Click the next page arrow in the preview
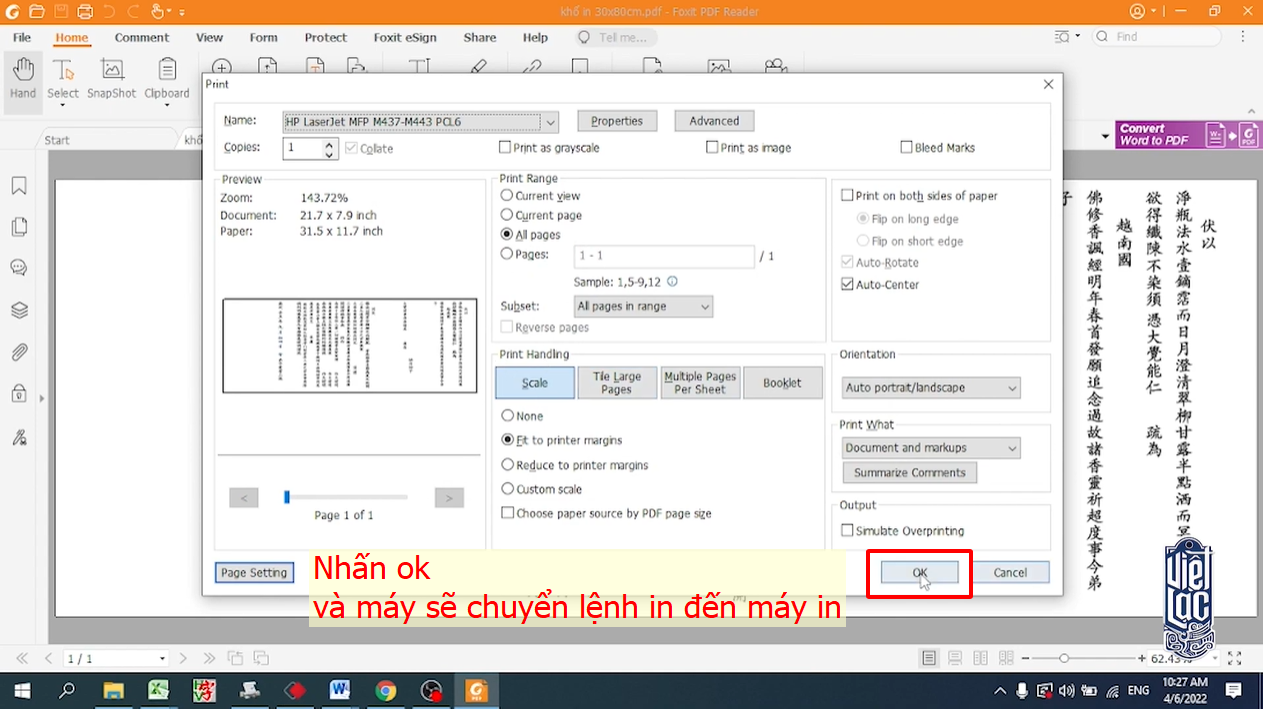 click(x=449, y=497)
